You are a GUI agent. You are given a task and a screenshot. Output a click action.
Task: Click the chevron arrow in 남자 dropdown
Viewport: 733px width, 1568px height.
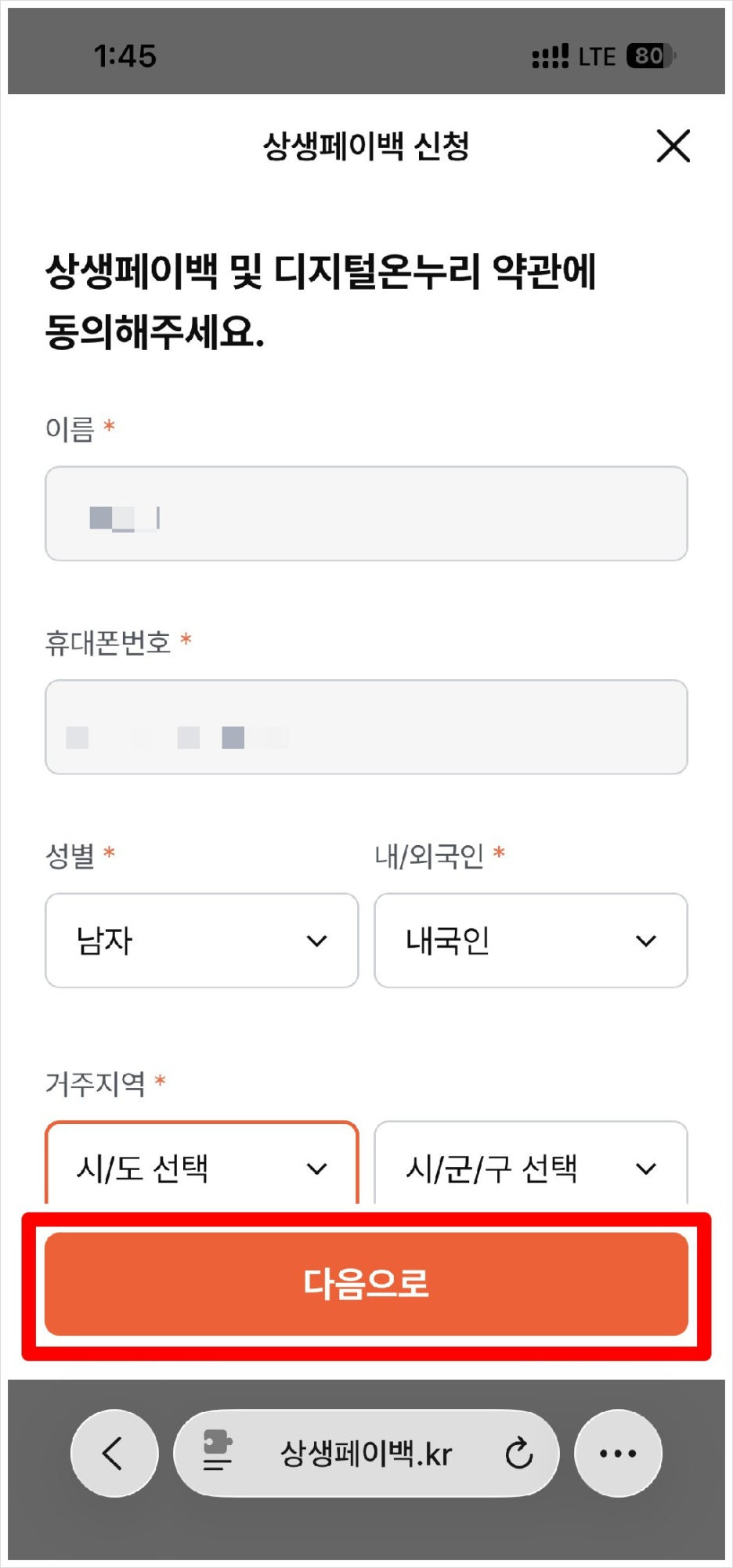[316, 941]
